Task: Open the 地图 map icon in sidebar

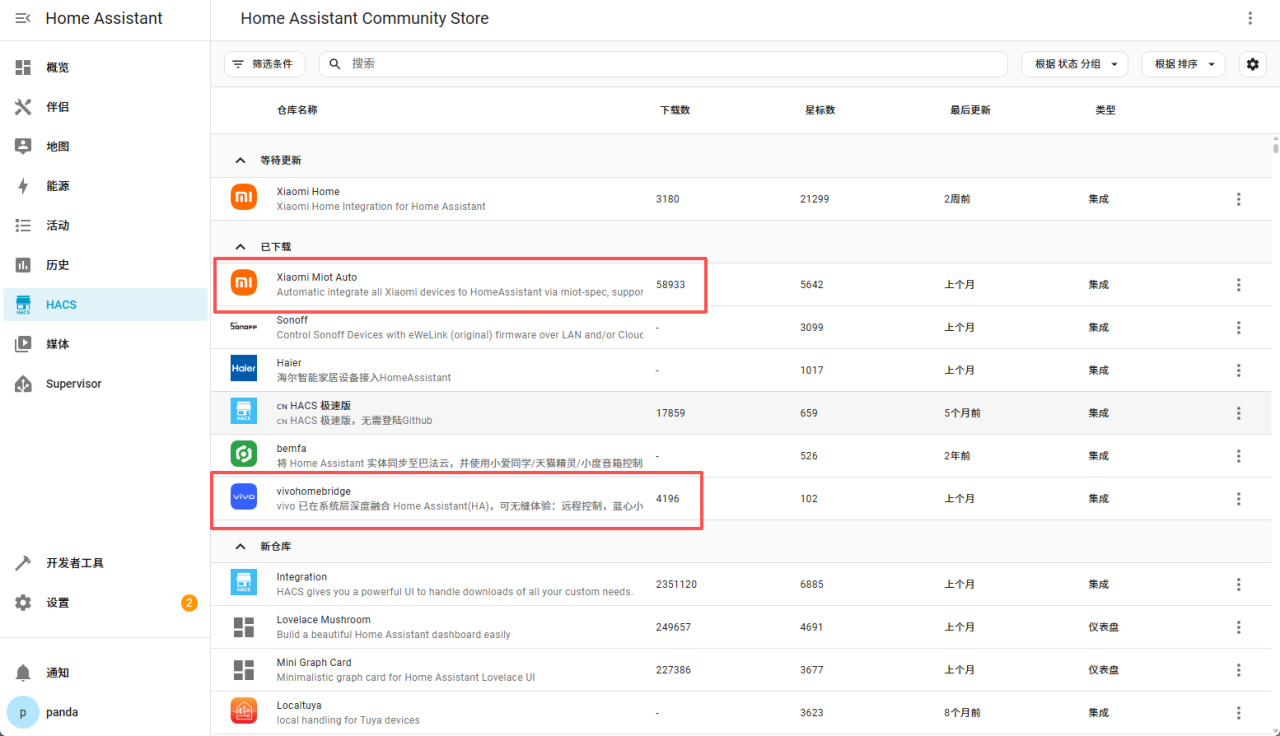Action: pos(23,146)
